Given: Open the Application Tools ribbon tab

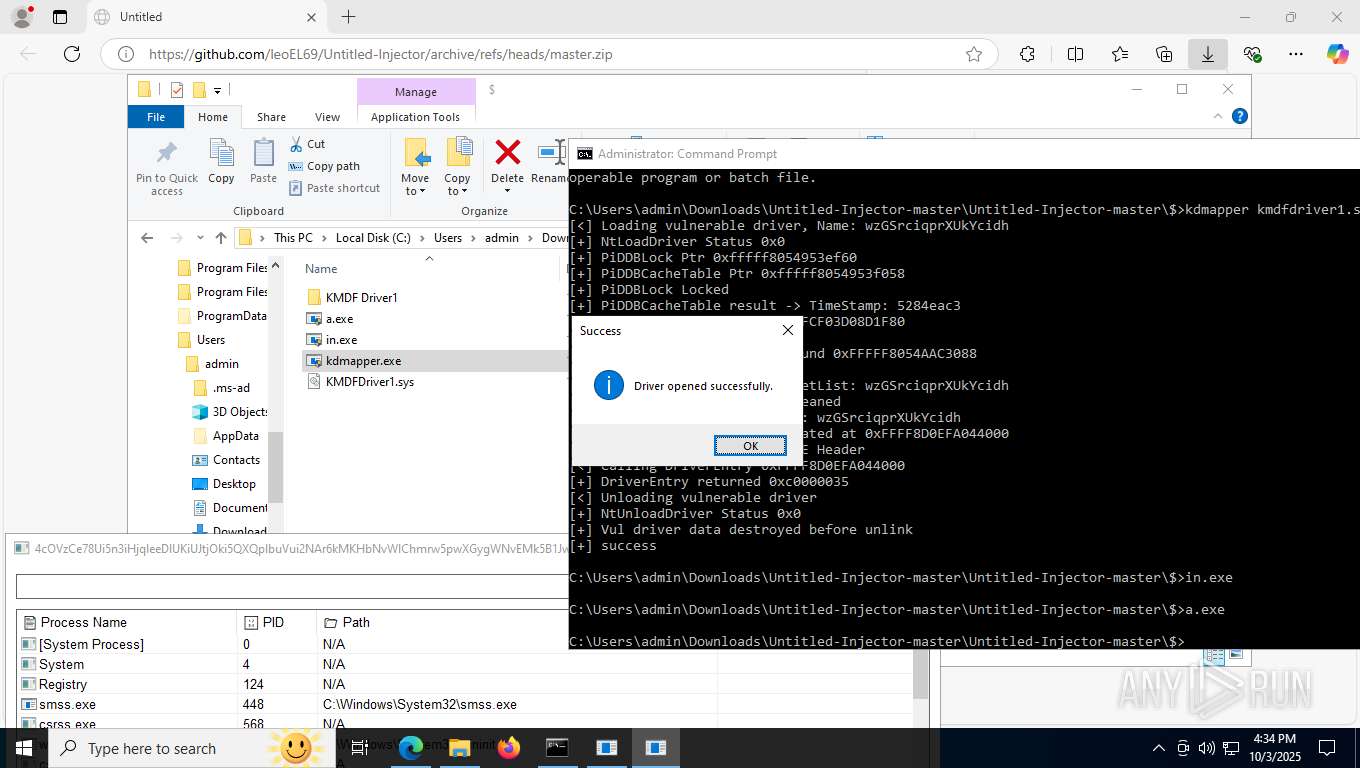Looking at the screenshot, I should (x=415, y=117).
